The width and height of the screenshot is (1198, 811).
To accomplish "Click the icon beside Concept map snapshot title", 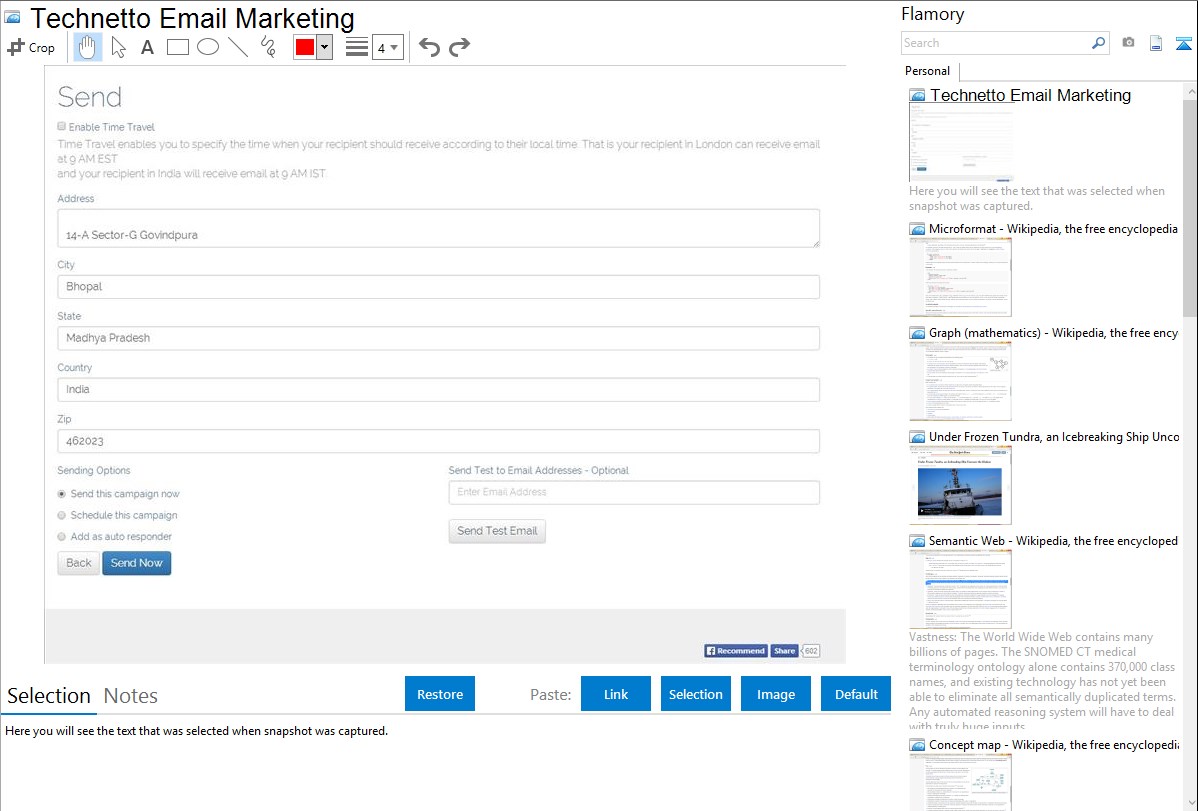I will click(917, 745).
